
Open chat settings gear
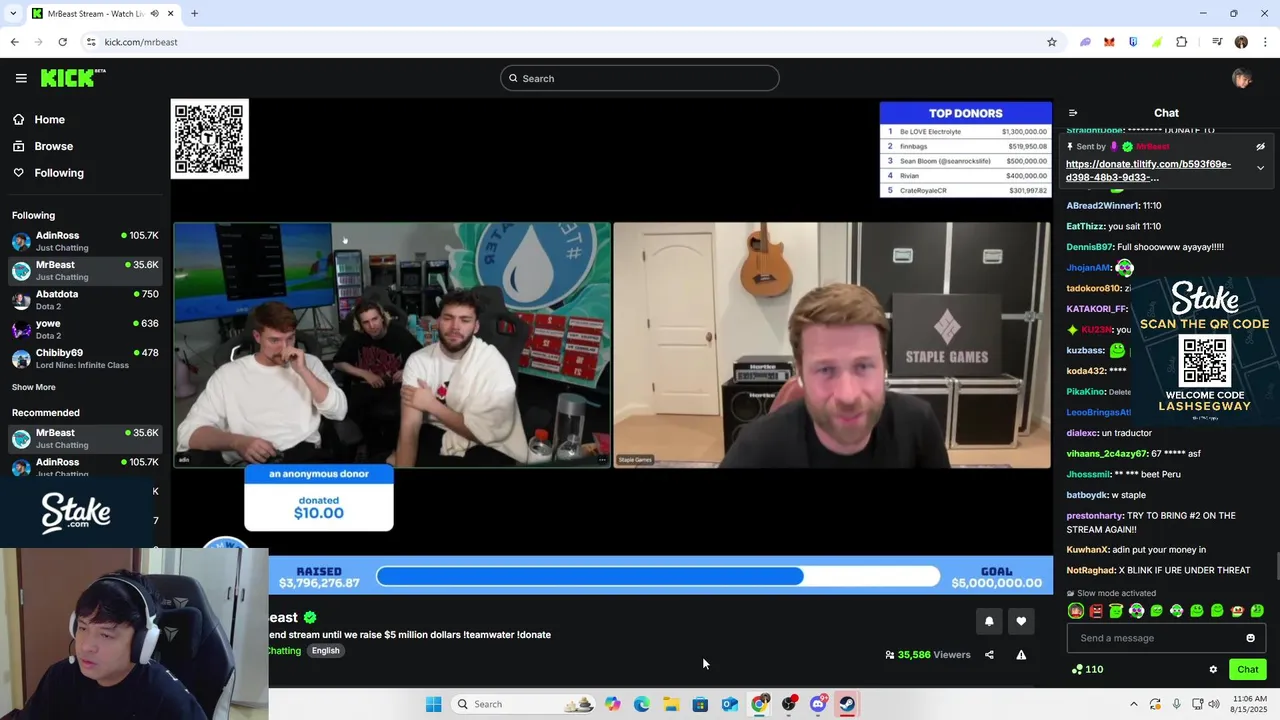(1213, 670)
